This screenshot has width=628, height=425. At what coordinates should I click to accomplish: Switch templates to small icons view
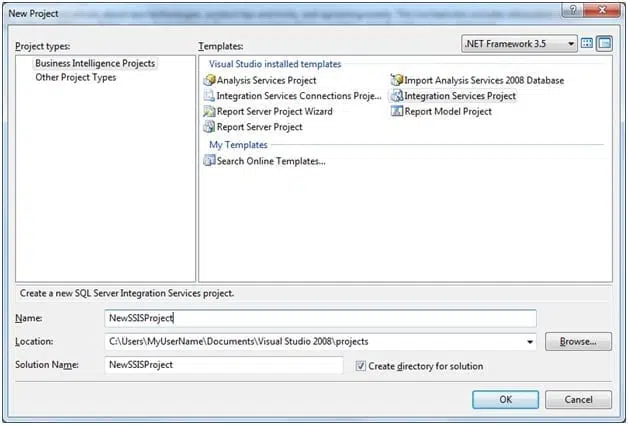pyautogui.click(x=604, y=43)
